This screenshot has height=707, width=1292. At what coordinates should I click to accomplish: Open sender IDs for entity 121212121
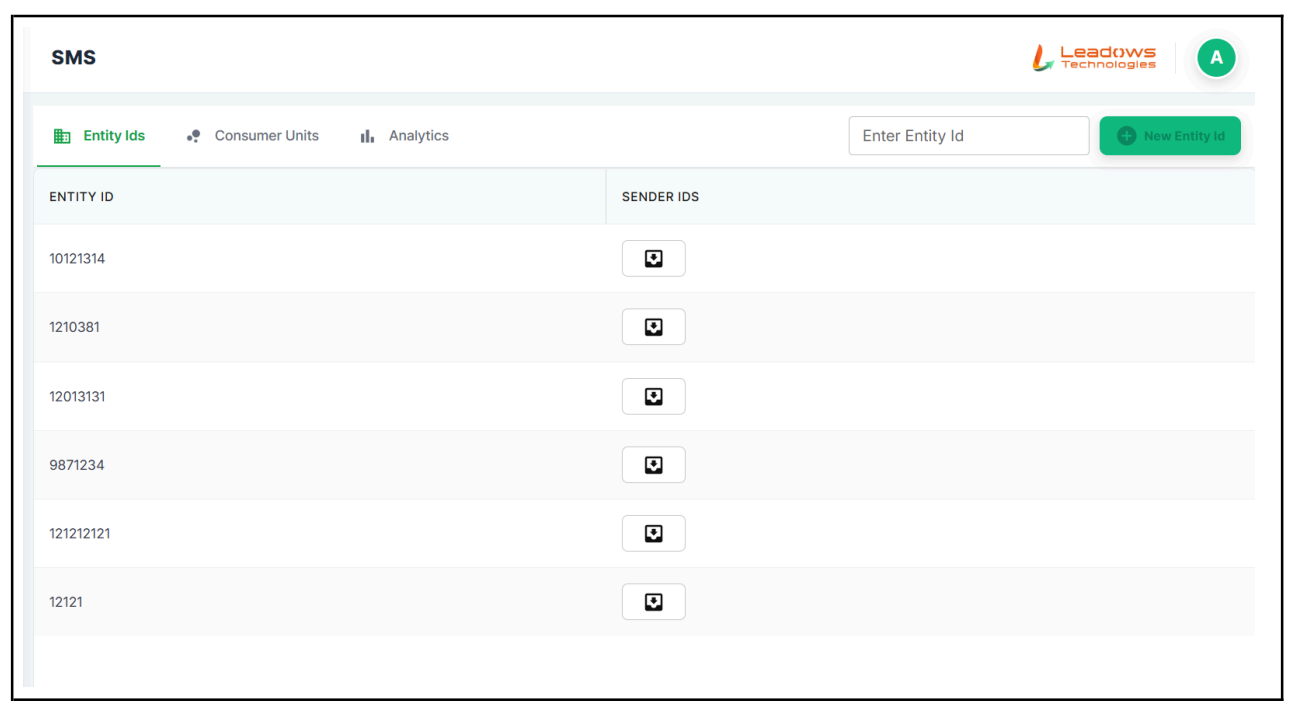pyautogui.click(x=653, y=534)
